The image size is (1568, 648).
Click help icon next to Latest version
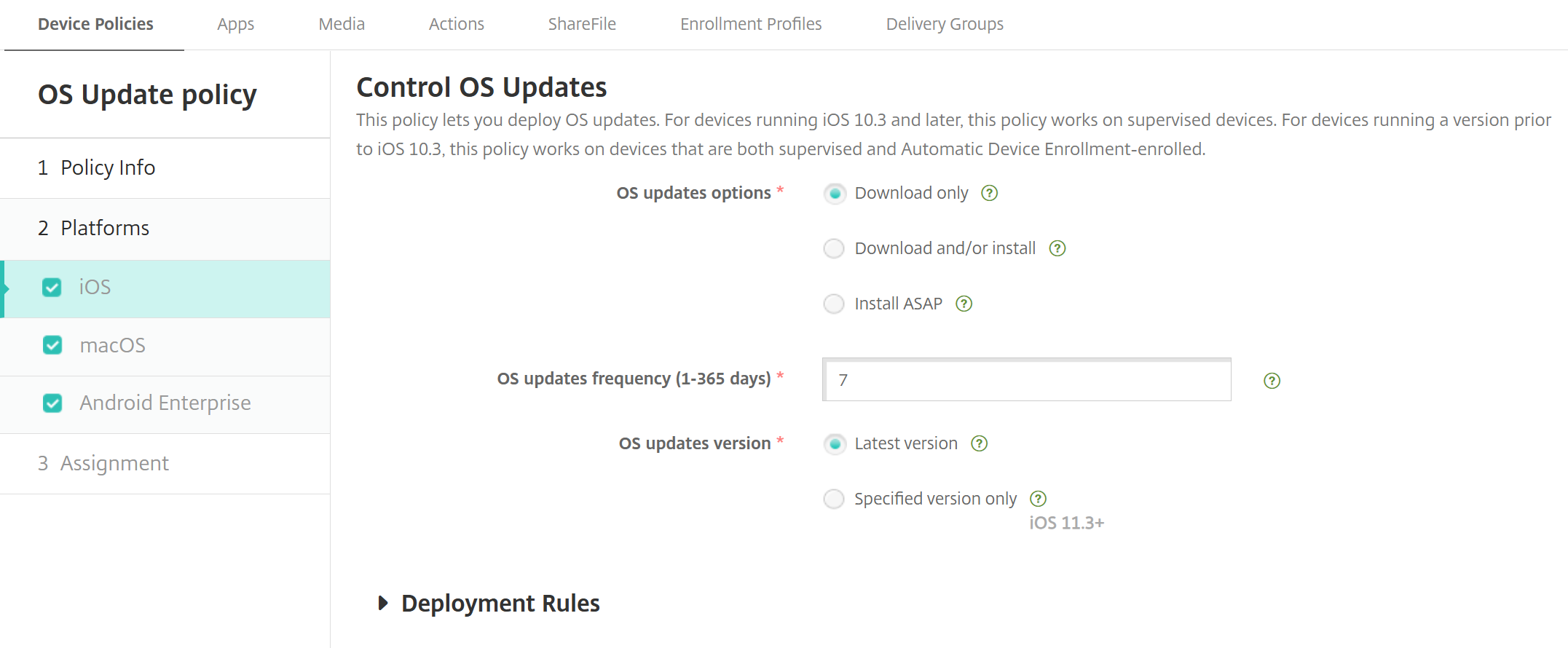(979, 443)
